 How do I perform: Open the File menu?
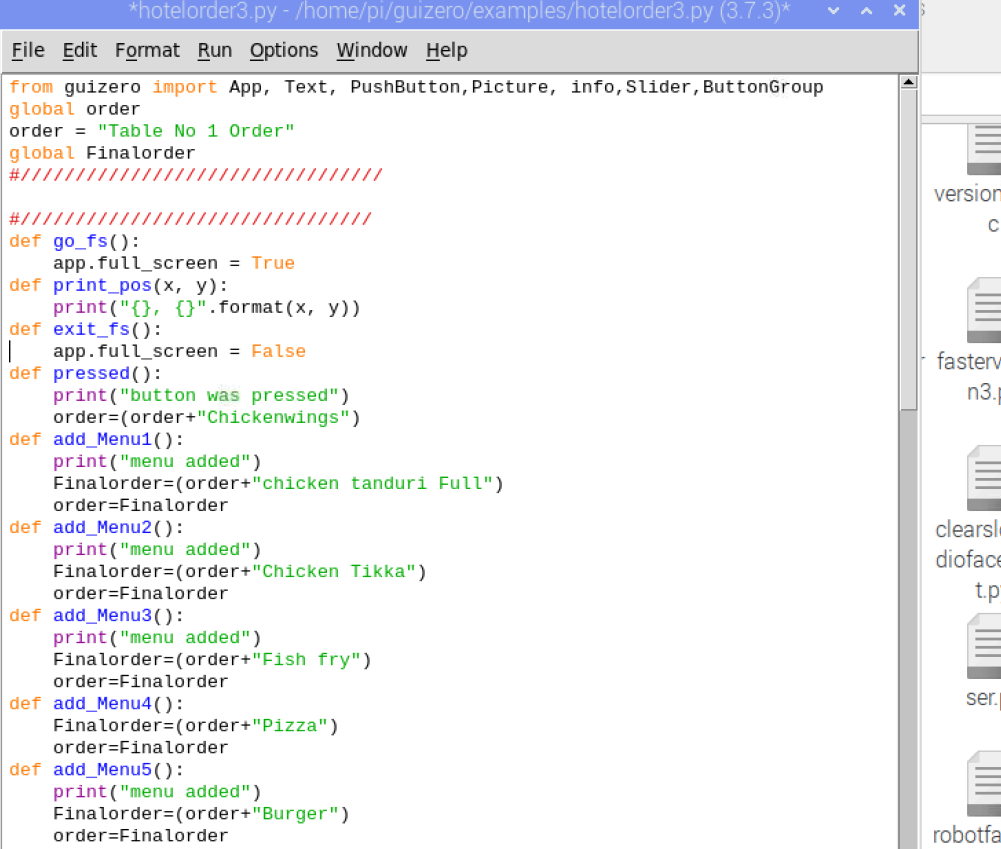point(28,50)
